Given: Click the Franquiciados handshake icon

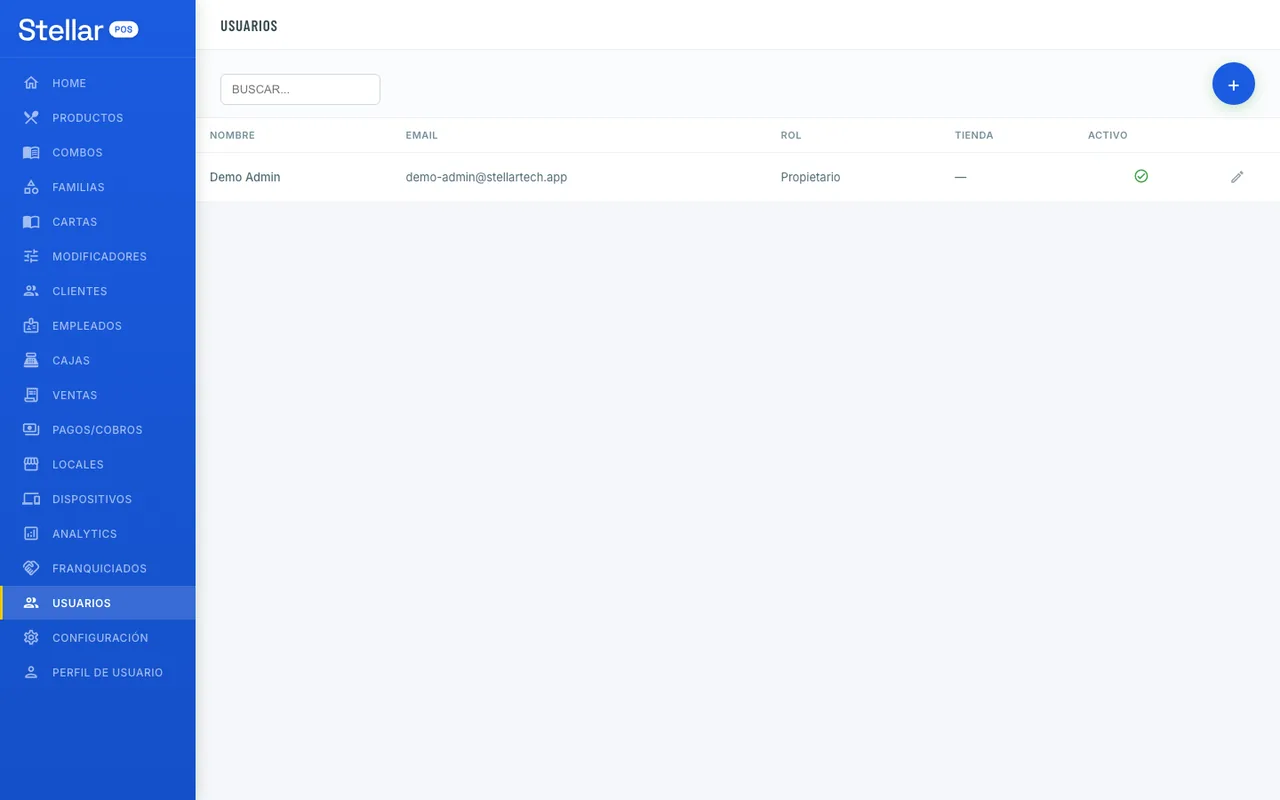Looking at the screenshot, I should pyautogui.click(x=31, y=569).
